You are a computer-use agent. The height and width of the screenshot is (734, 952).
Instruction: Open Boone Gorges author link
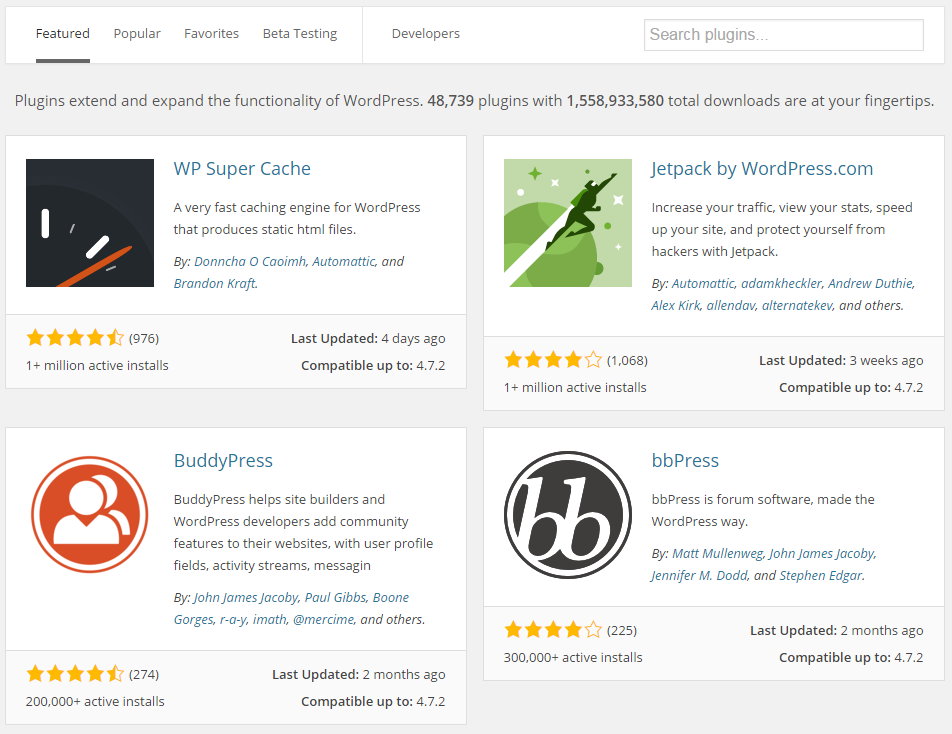[291, 608]
